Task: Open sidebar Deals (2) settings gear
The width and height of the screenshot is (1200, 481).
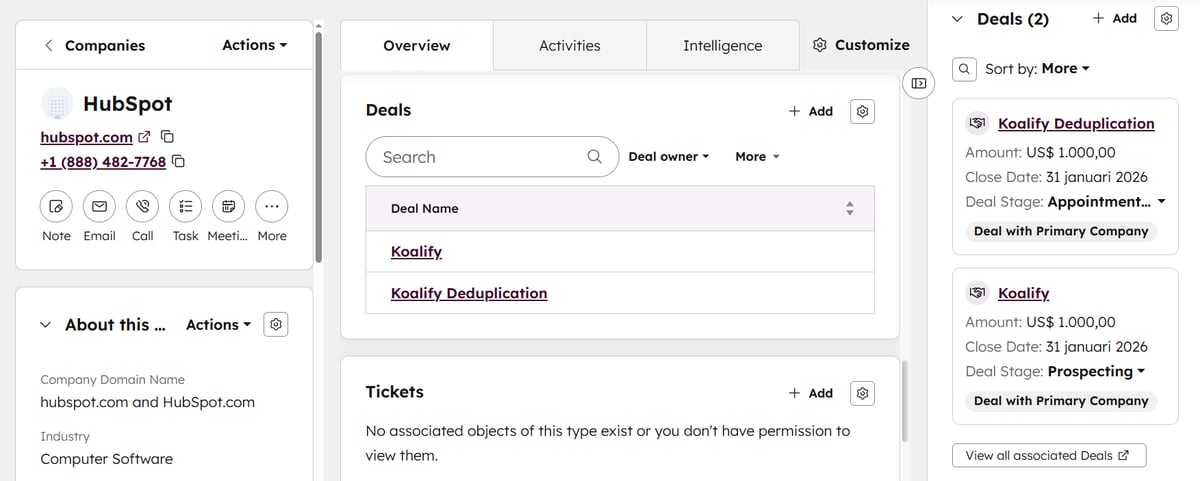Action: point(1166,18)
